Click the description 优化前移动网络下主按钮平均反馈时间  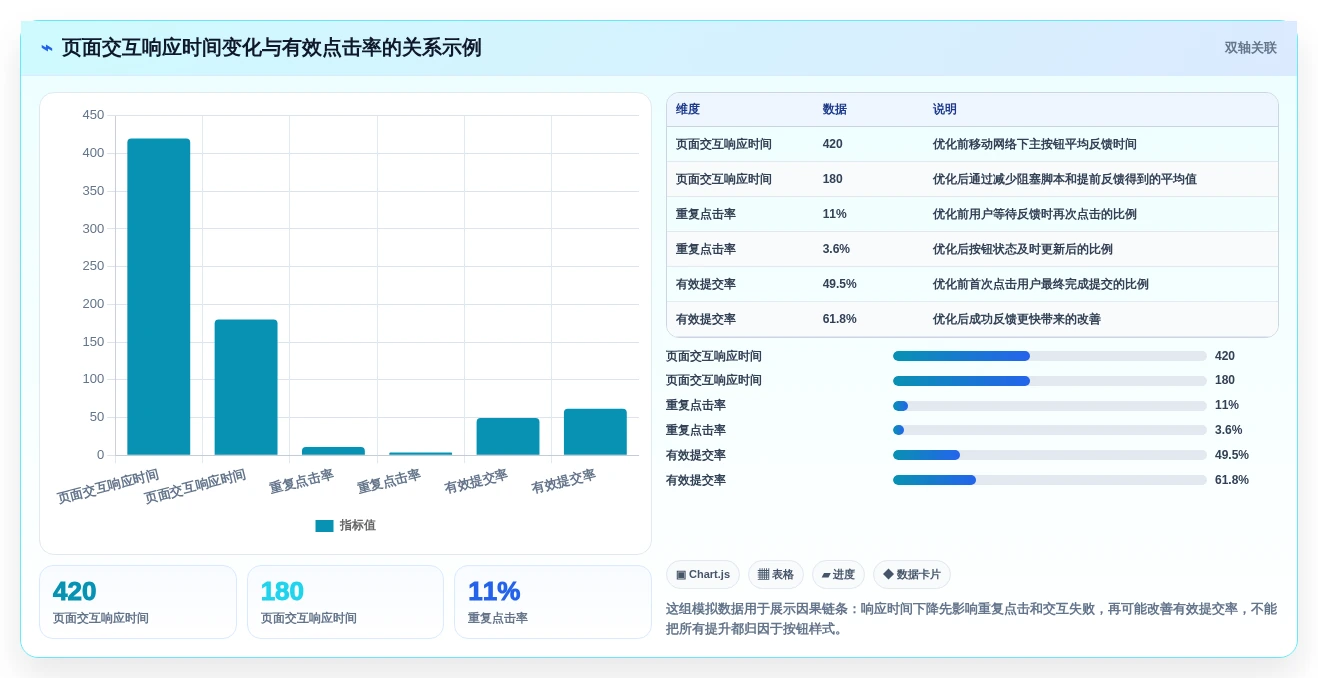click(x=1034, y=144)
